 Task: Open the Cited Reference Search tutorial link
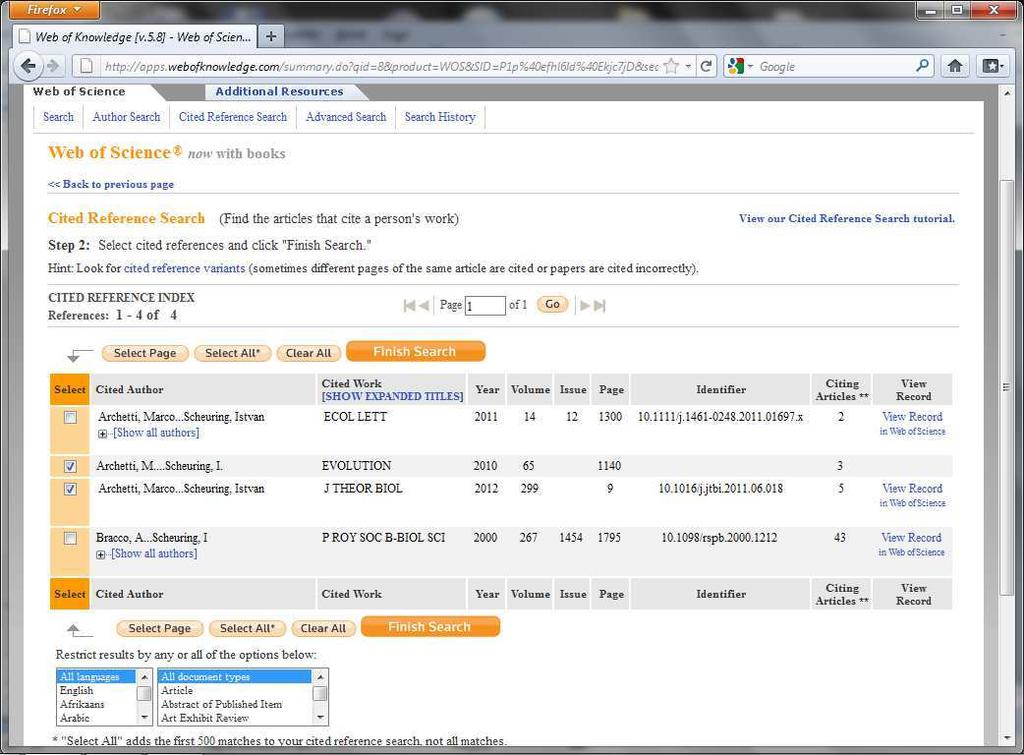(847, 219)
